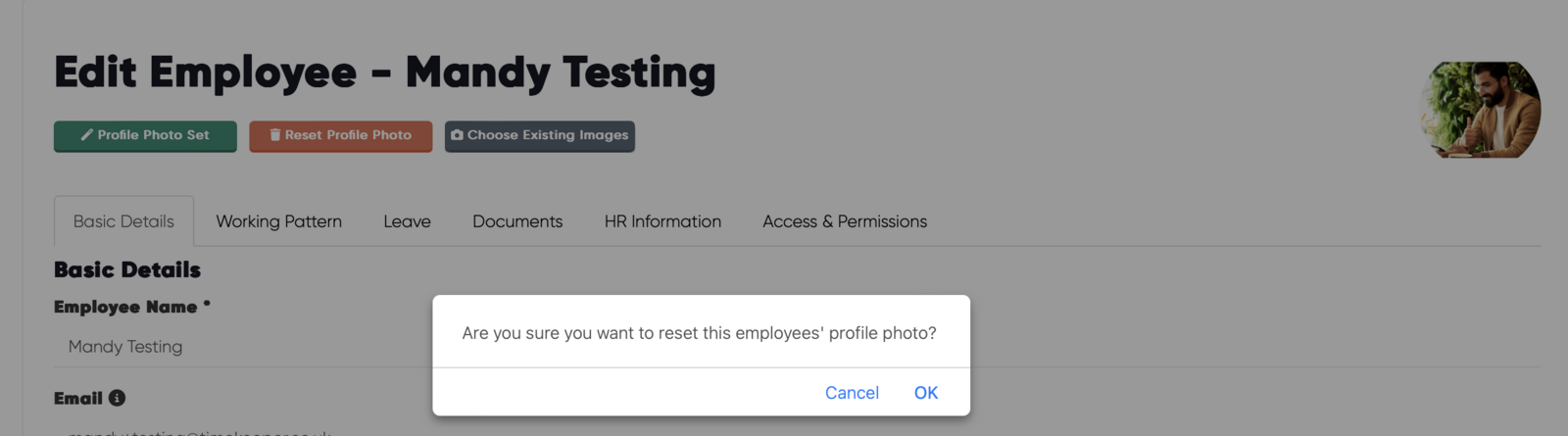Click the employee profile photo thumbnail
Viewport: 1568px width, 436px height.
1480,110
